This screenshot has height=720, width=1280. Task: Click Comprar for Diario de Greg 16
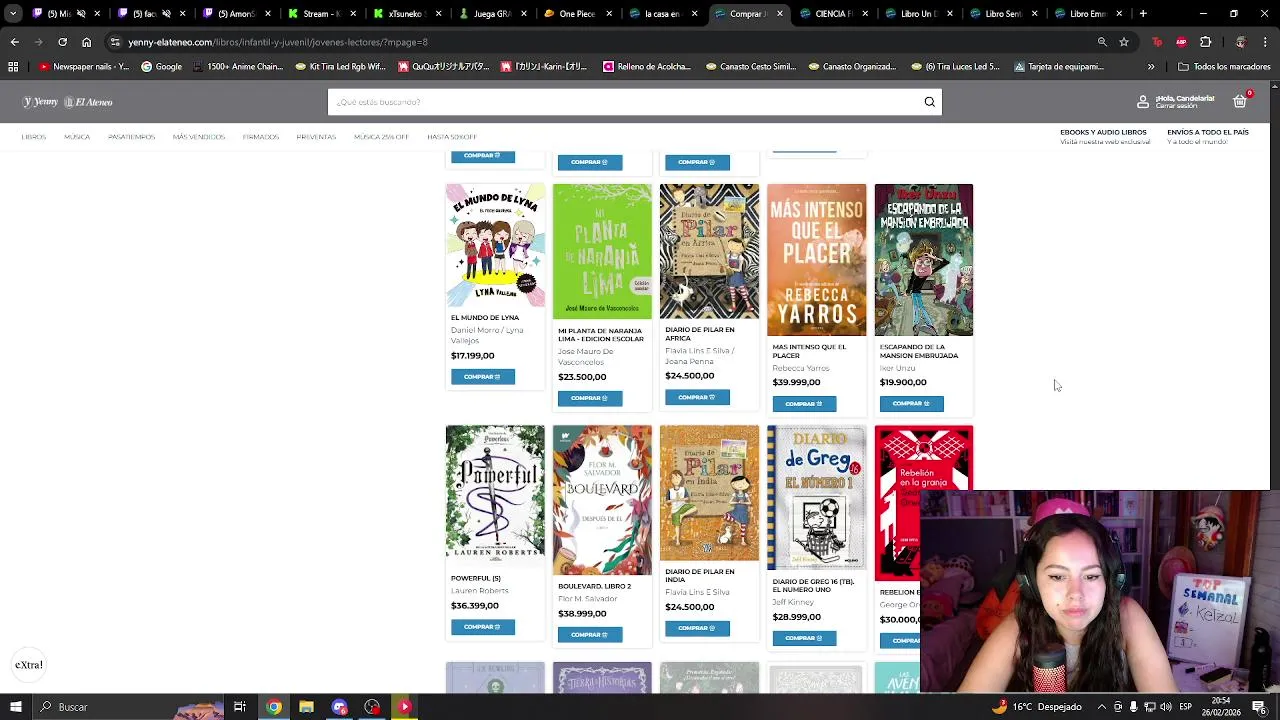click(x=804, y=638)
